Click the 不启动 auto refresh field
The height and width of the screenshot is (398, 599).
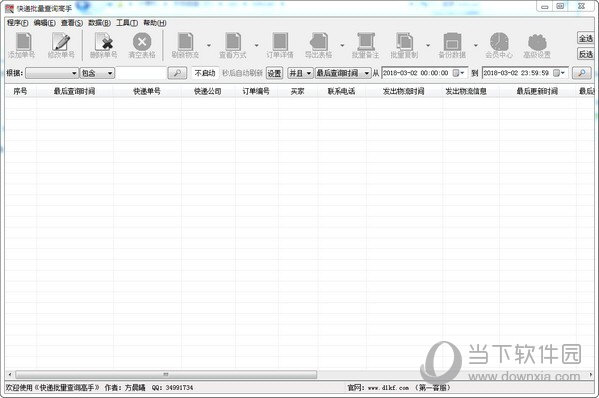point(204,73)
